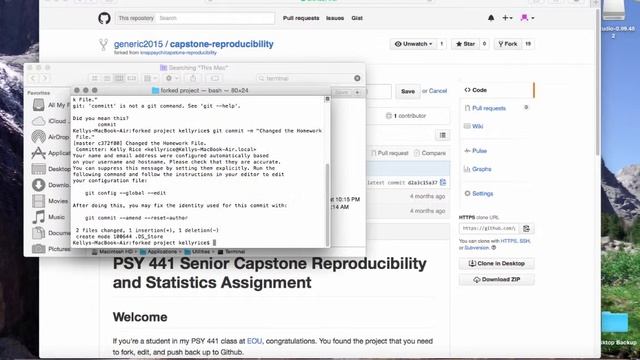Viewport: 640px width, 360px height.
Task: Expand the plus create-new menu
Action: [507, 18]
